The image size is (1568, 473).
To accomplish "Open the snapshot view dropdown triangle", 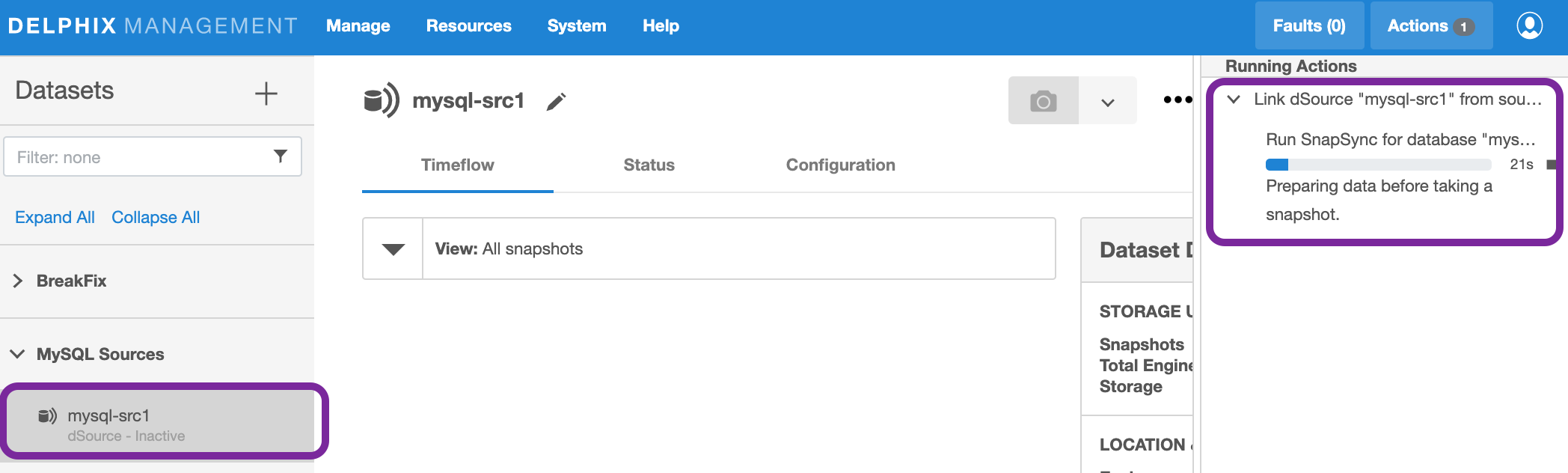I will (393, 249).
